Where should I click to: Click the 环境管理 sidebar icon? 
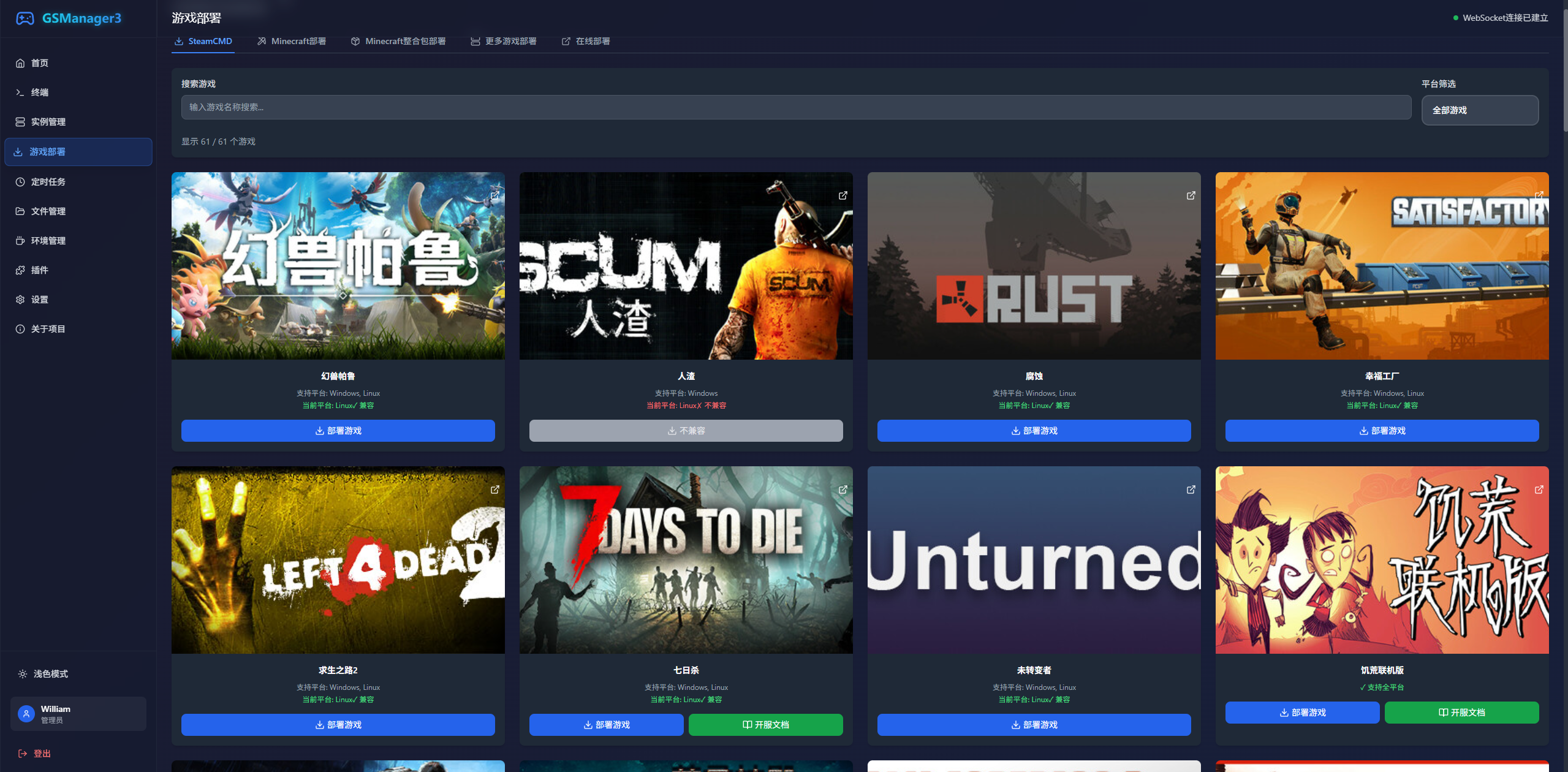point(20,241)
